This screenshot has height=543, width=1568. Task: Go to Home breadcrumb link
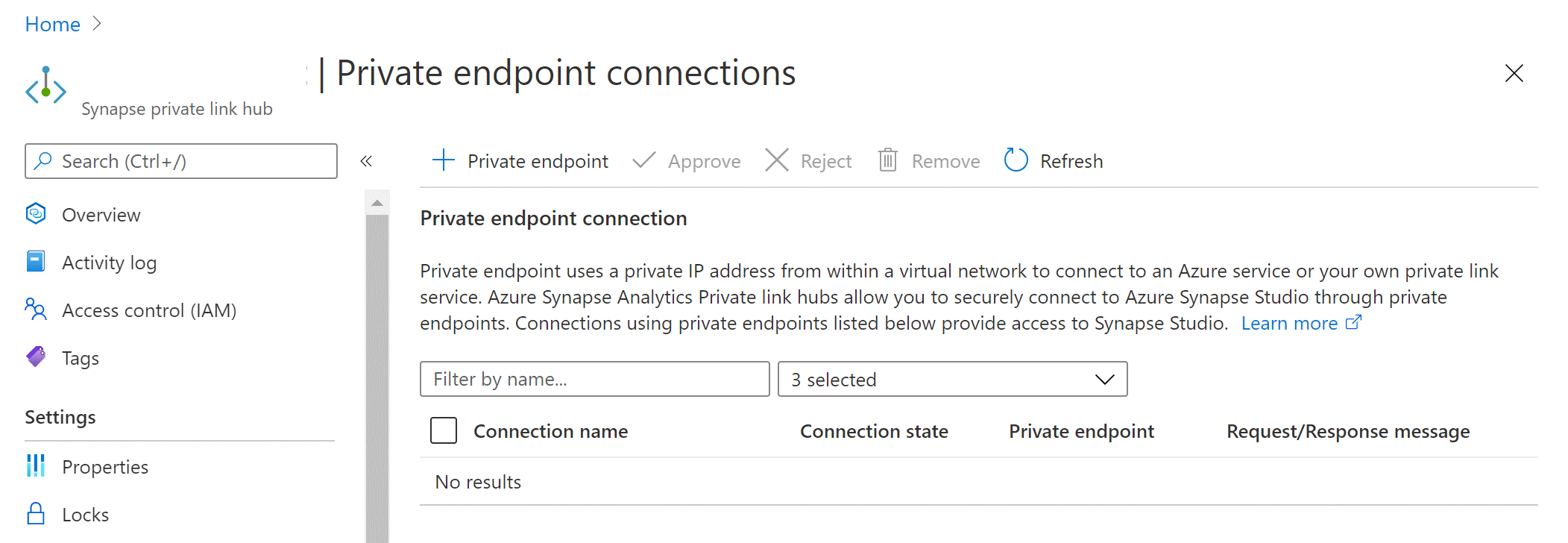[x=52, y=24]
